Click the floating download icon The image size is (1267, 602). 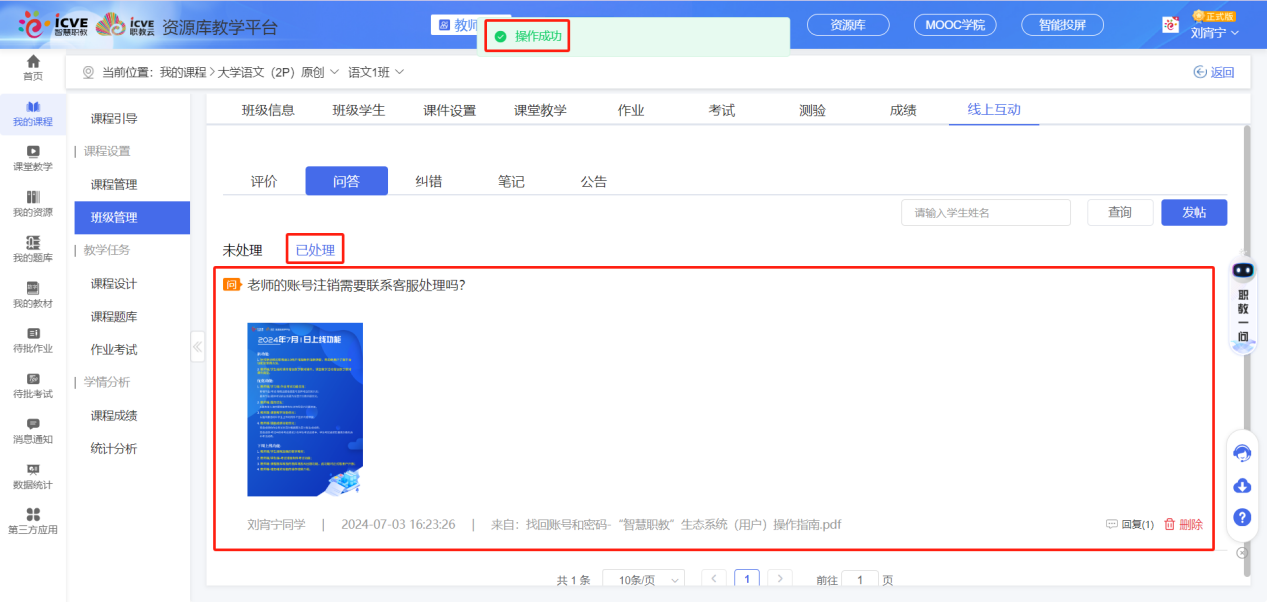pos(1241,484)
